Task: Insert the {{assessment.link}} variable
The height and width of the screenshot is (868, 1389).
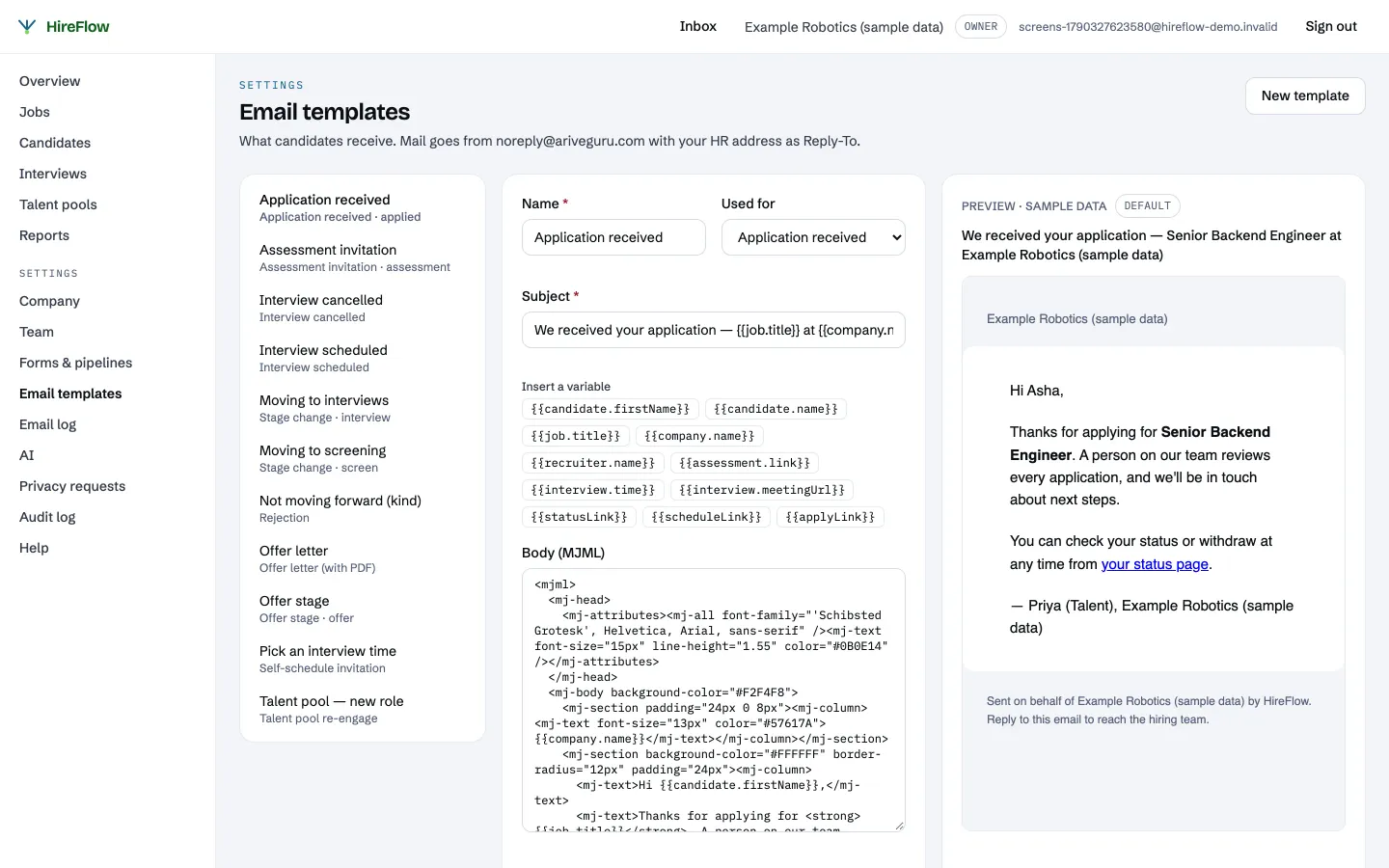Action: coord(745,463)
